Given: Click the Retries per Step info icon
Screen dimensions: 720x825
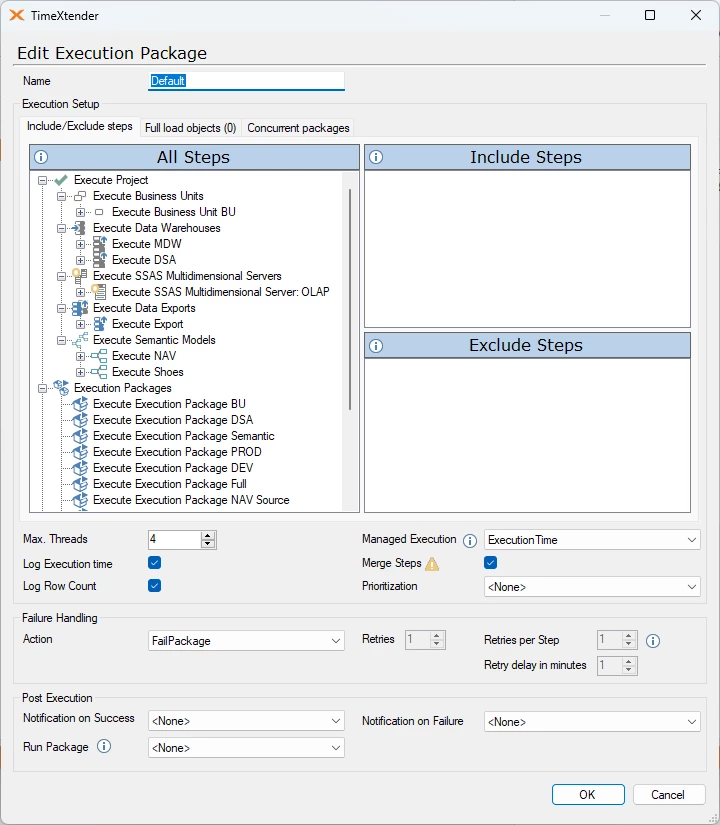Looking at the screenshot, I should click(653, 641).
